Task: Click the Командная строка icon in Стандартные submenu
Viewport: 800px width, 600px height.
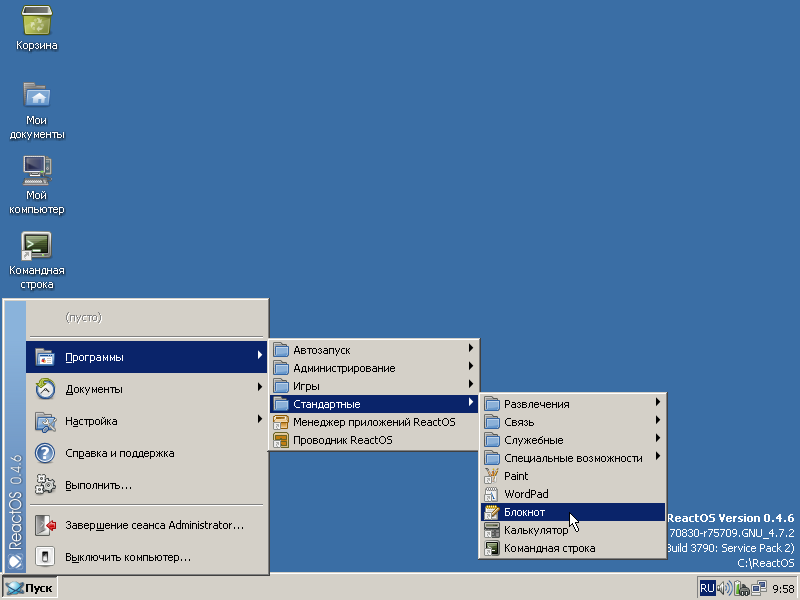Action: pyautogui.click(x=492, y=548)
